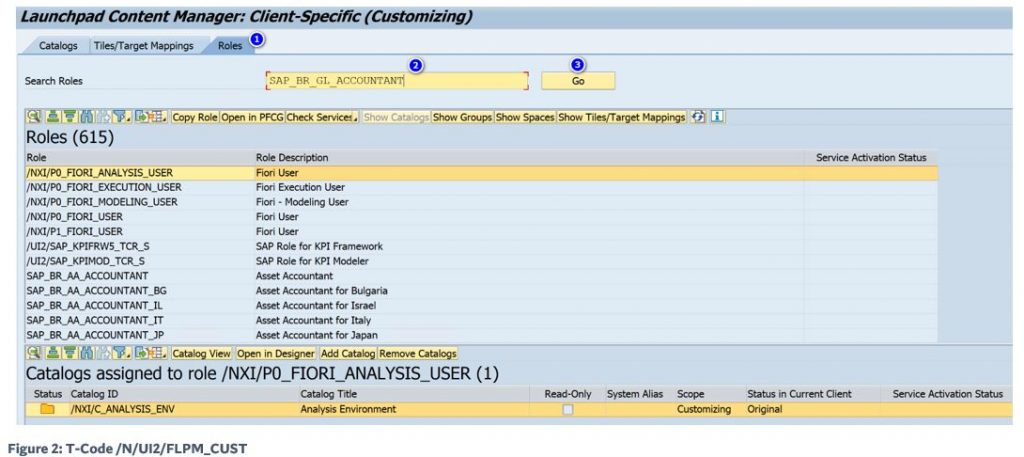
Task: Click the Copy Role button
Action: click(x=195, y=118)
